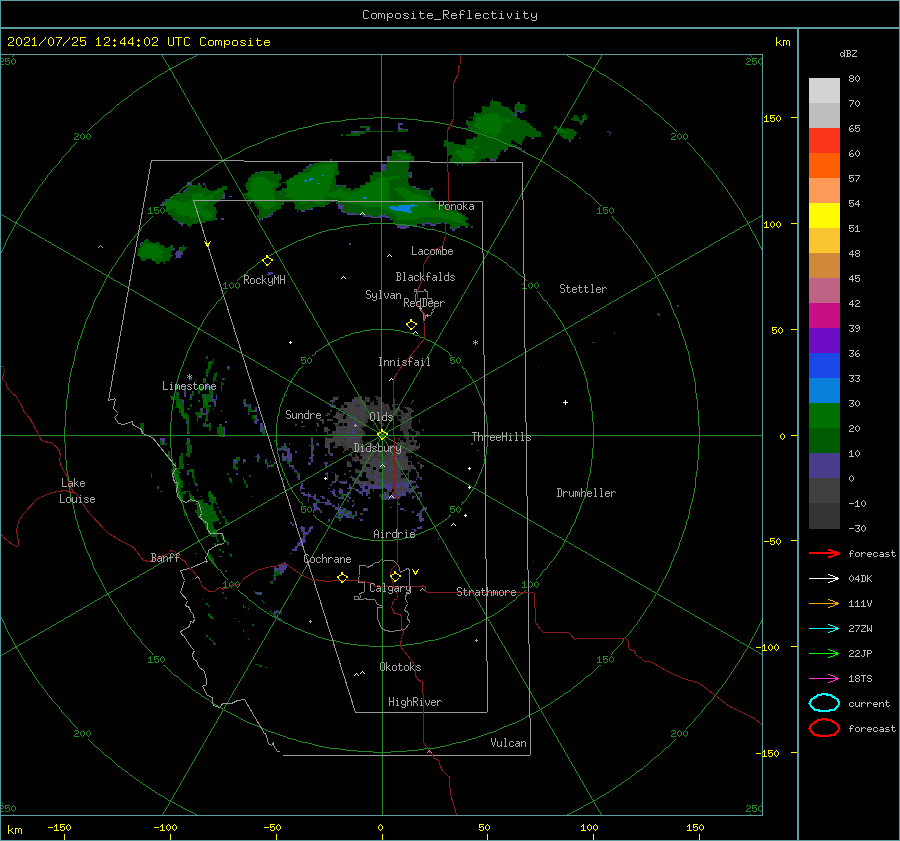Click the HighRiver city label
This screenshot has height=841, width=900.
tap(415, 702)
